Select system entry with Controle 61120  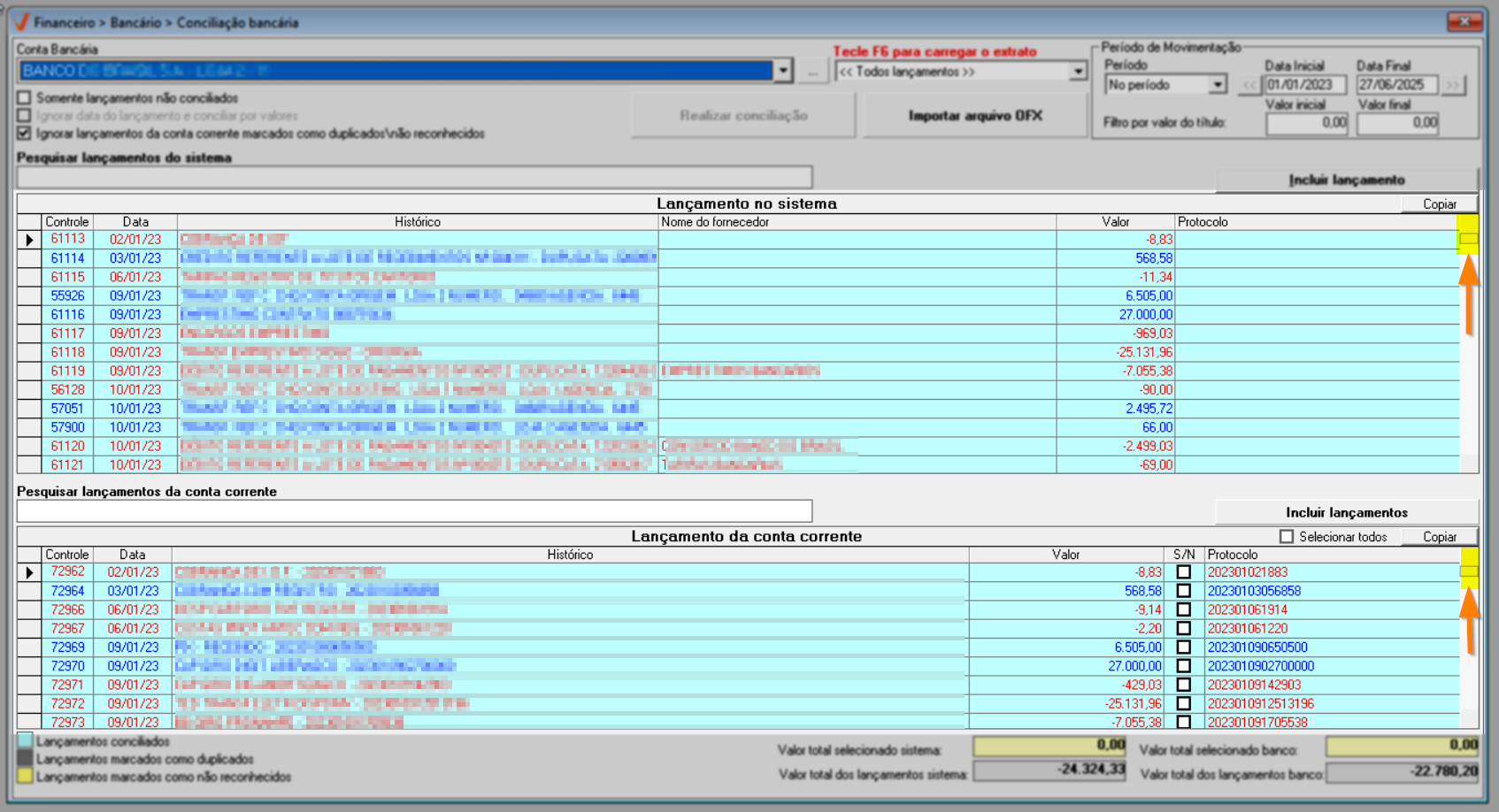click(x=67, y=446)
